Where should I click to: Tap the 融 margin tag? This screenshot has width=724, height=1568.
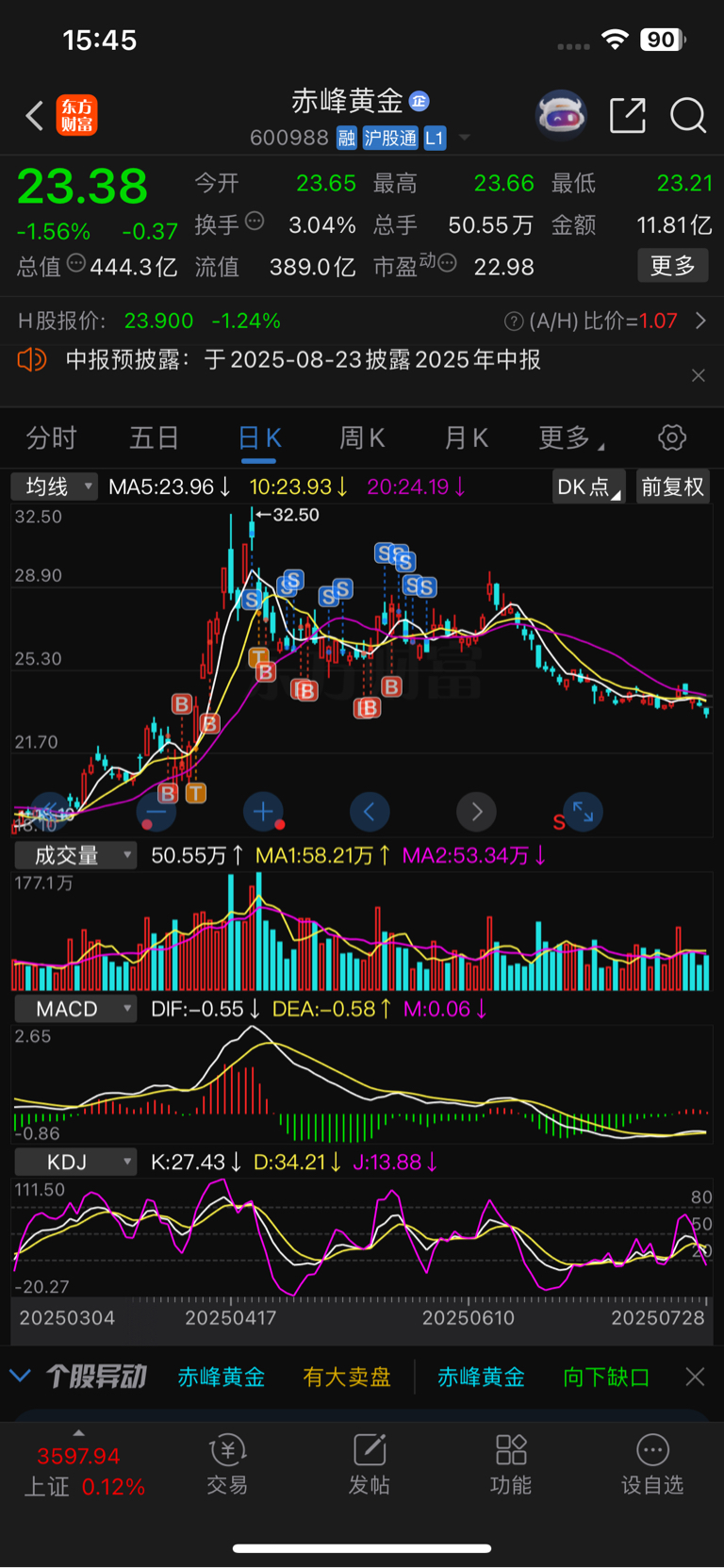coord(347,139)
